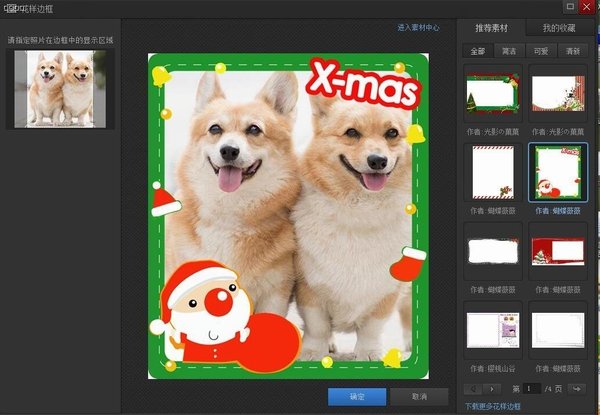Click the corgi photo display-area preview
This screenshot has height=415, width=600.
pyautogui.click(x=60, y=89)
